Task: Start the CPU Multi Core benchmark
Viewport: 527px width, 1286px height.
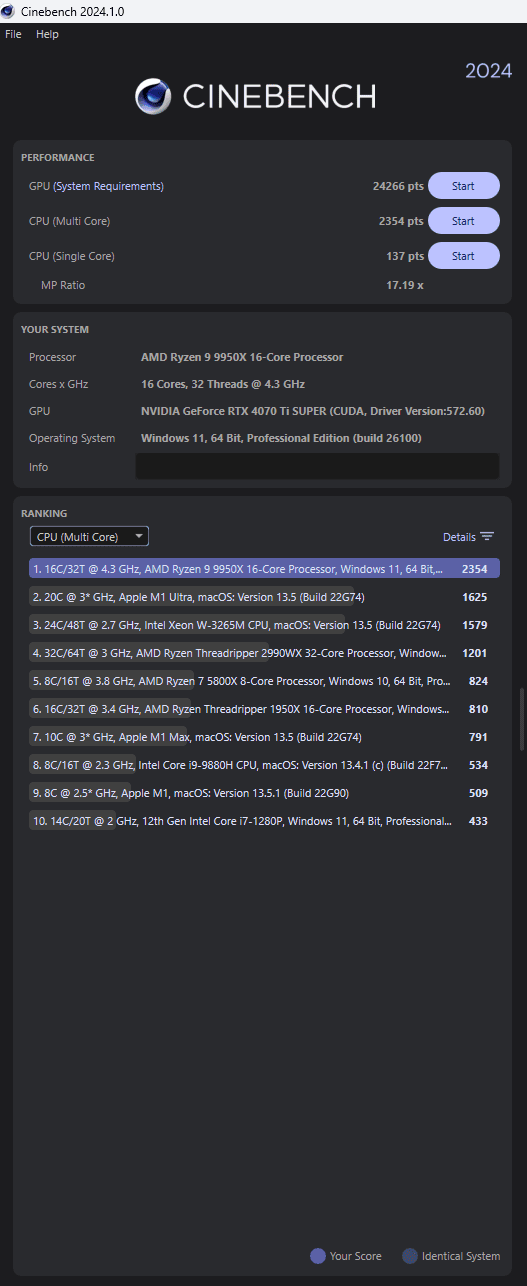Action: [x=464, y=221]
